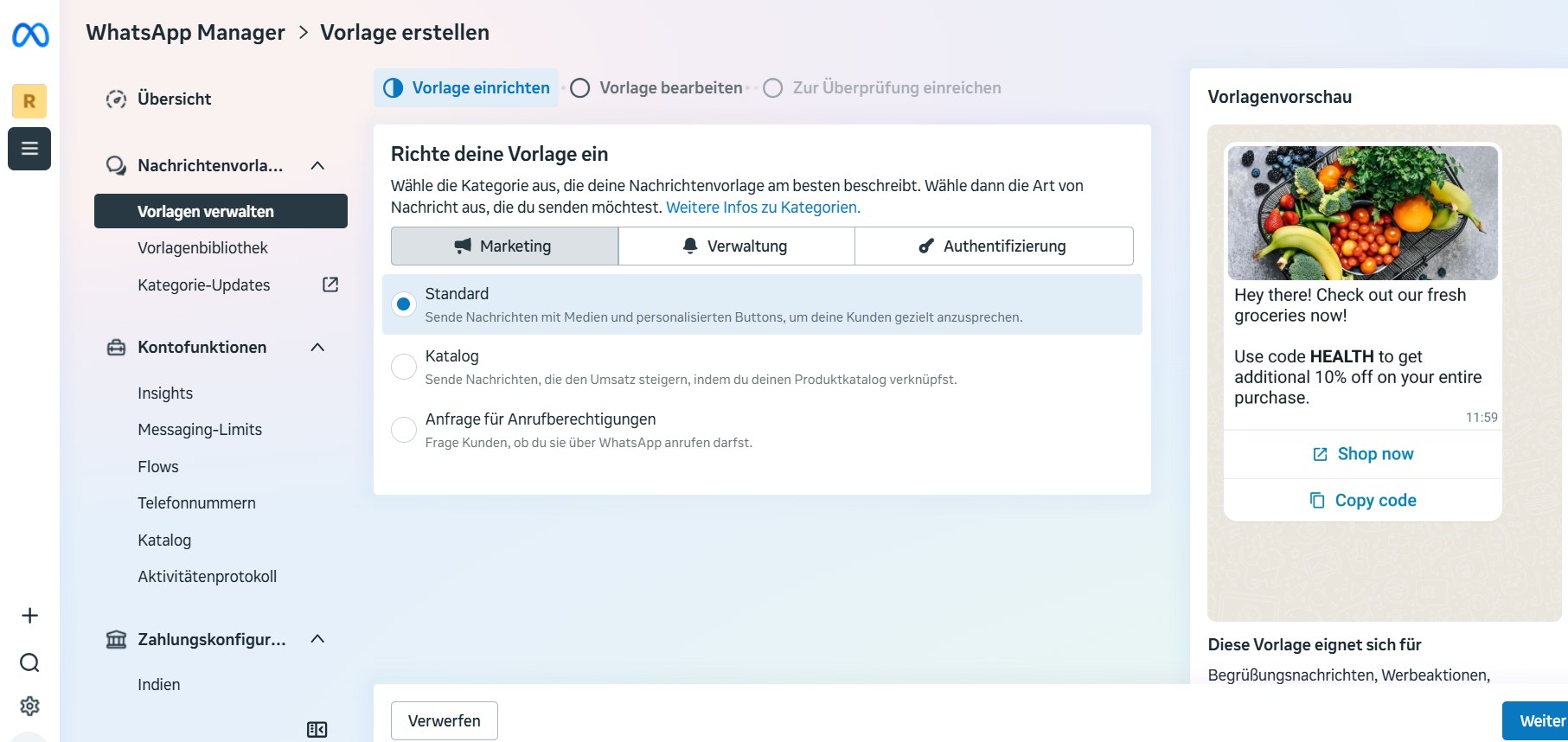Click the Weiter button
1568x742 pixels.
1536,720
